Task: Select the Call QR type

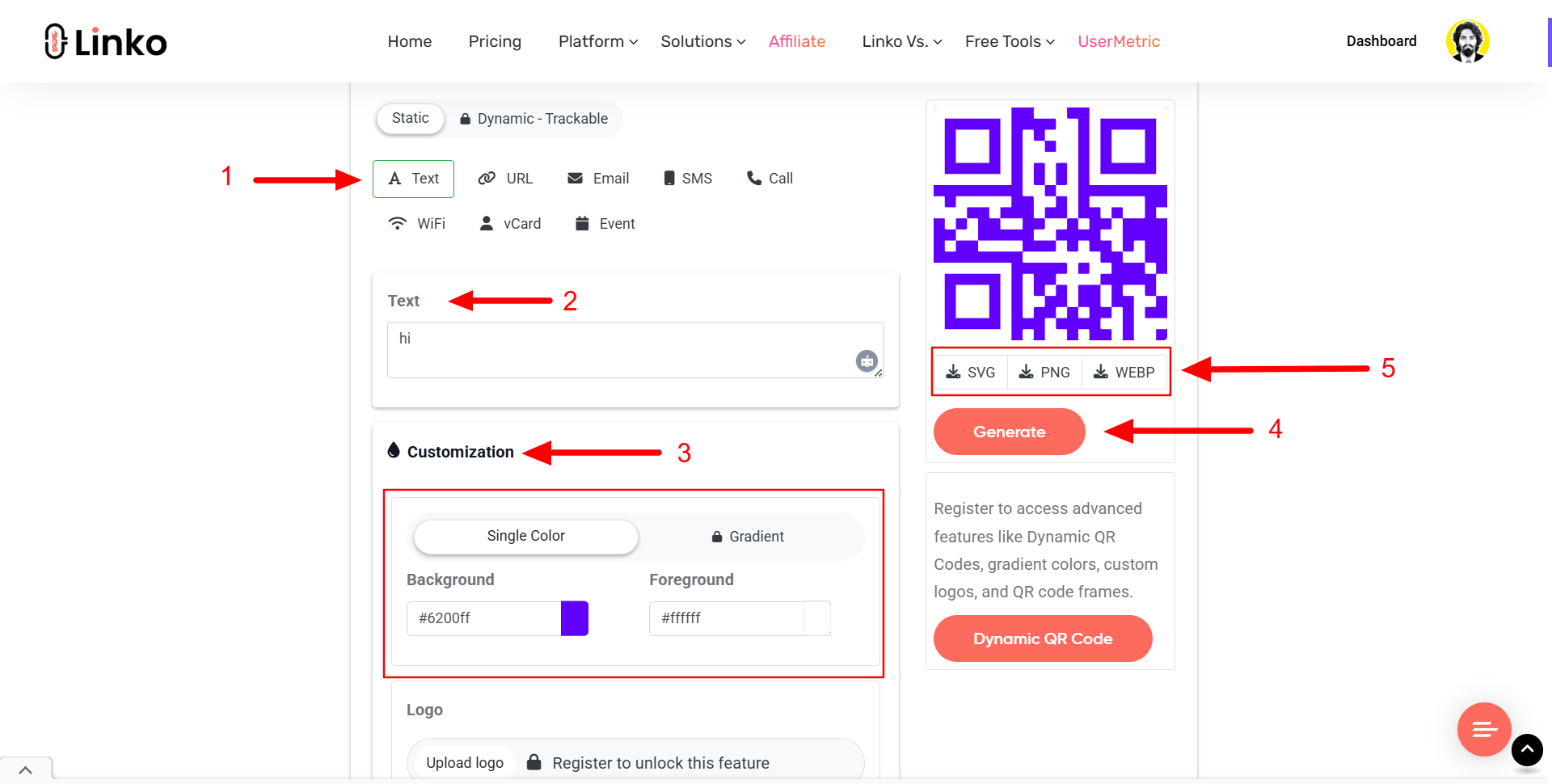Action: tap(770, 179)
